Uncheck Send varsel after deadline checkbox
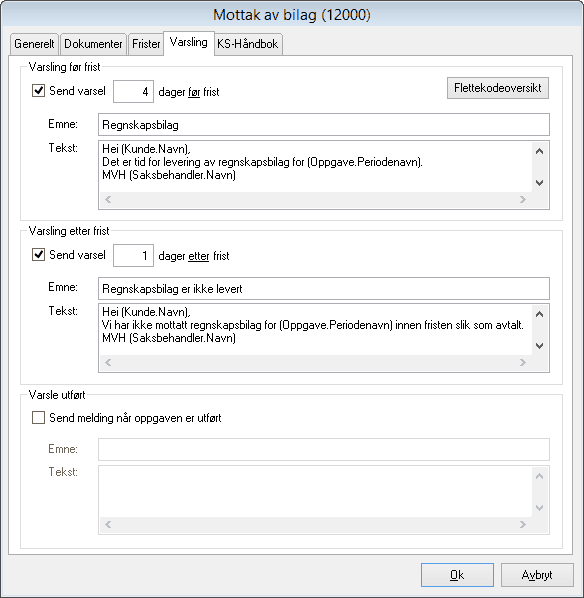This screenshot has width=584, height=598. [39, 255]
